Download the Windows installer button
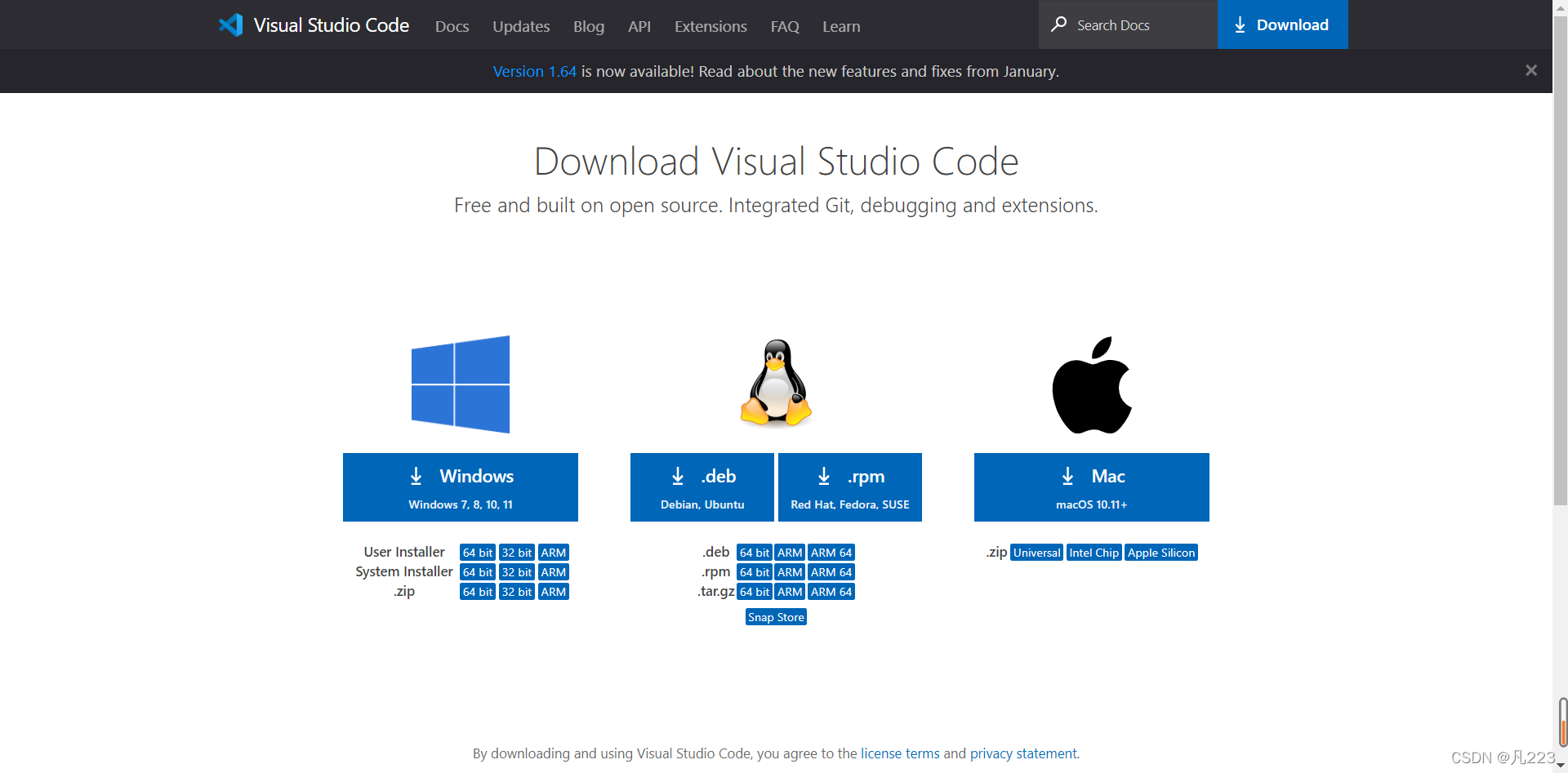 (461, 487)
